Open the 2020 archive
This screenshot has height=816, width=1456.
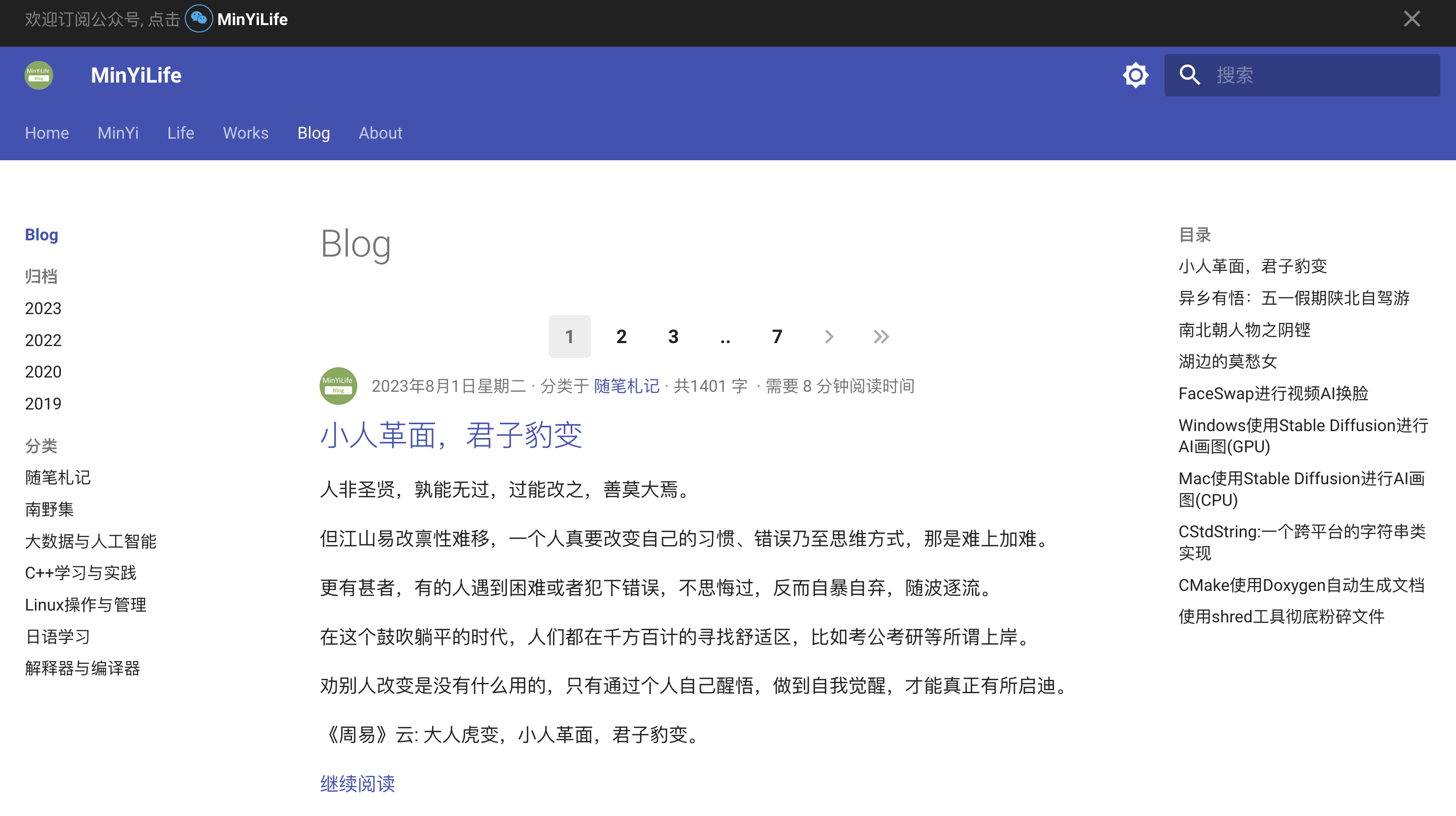point(43,372)
